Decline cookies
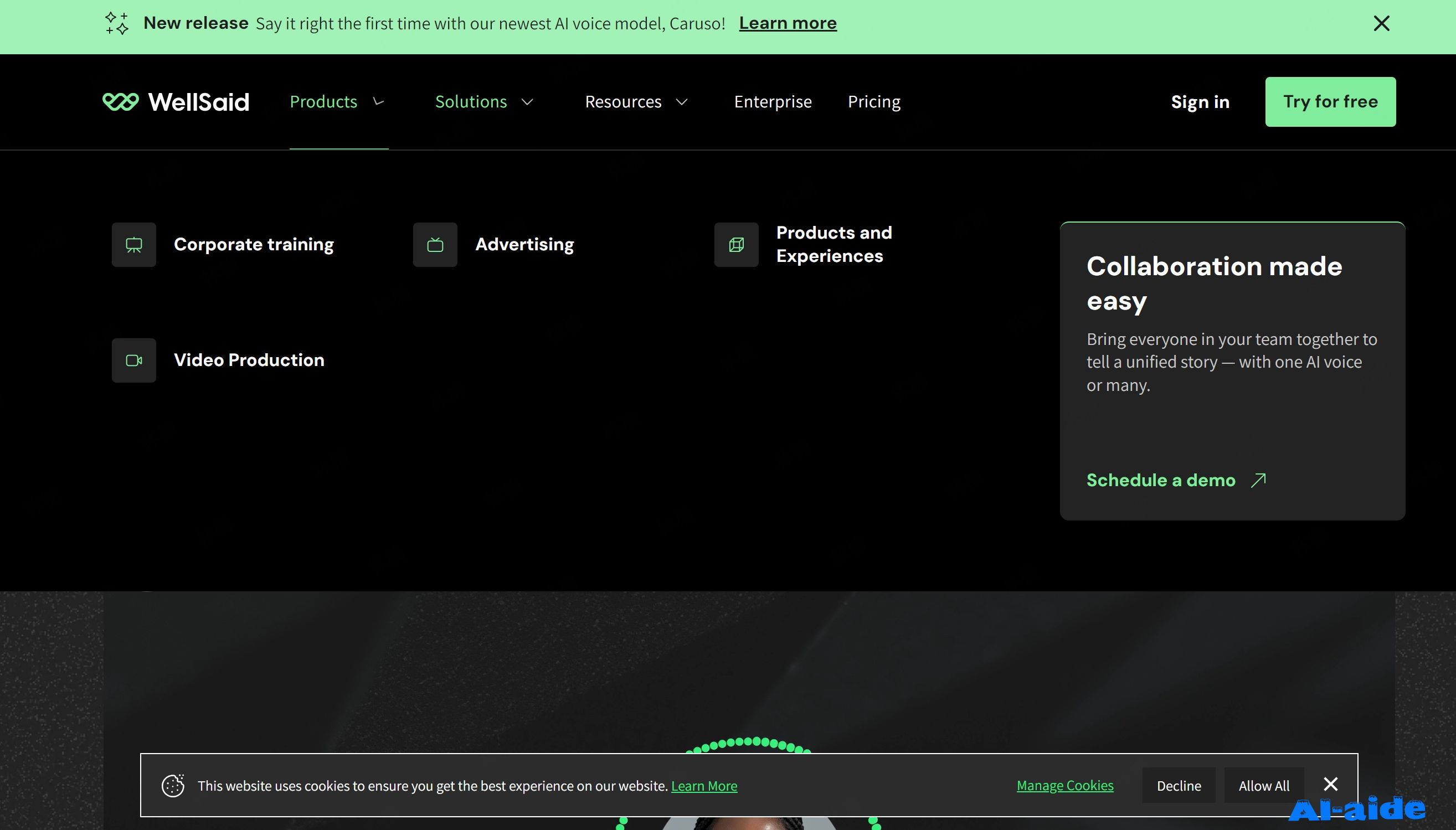Image resolution: width=1456 pixels, height=830 pixels. pos(1179,786)
